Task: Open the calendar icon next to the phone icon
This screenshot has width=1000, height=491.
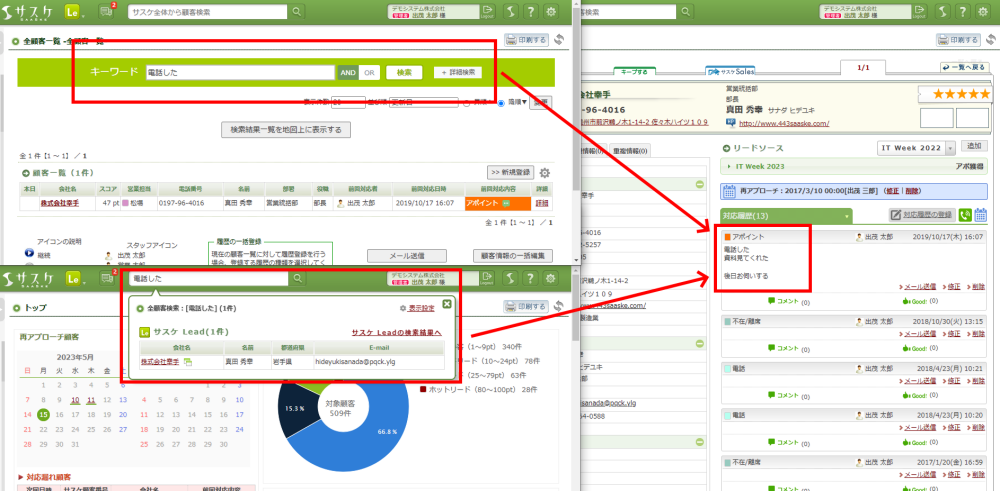Action: (981, 215)
